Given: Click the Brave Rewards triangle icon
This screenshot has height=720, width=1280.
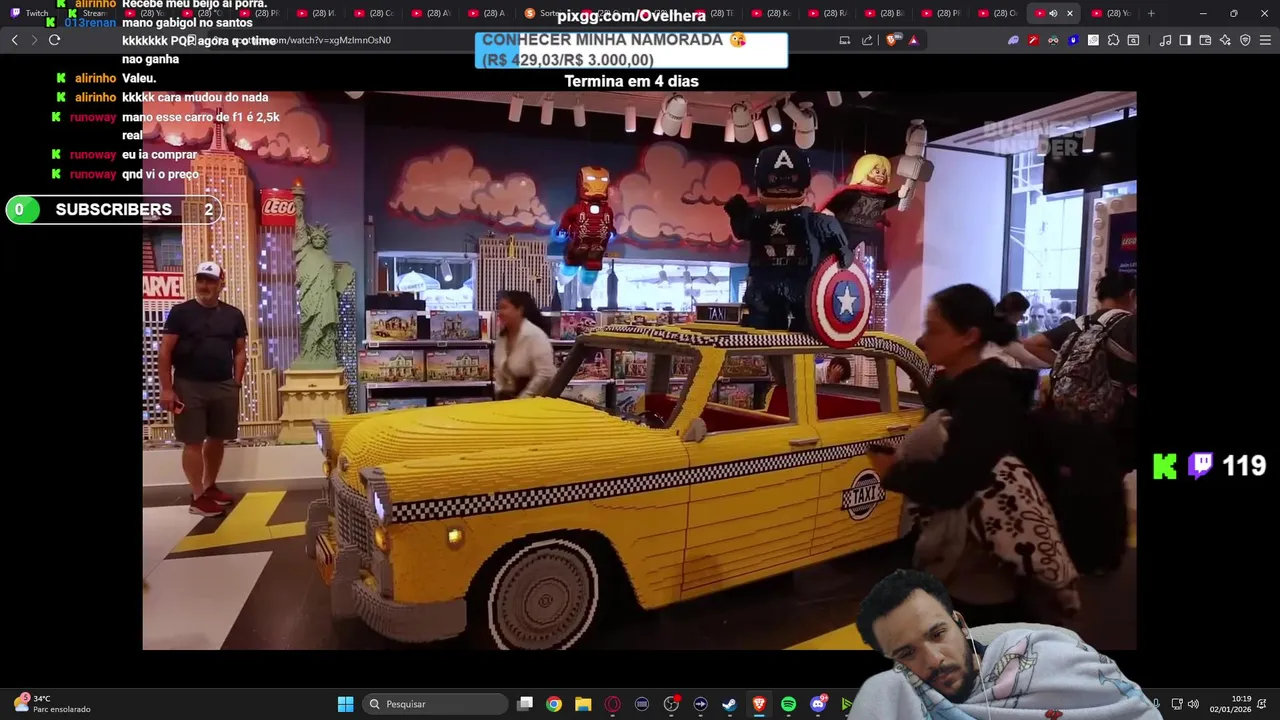Looking at the screenshot, I should (x=913, y=40).
